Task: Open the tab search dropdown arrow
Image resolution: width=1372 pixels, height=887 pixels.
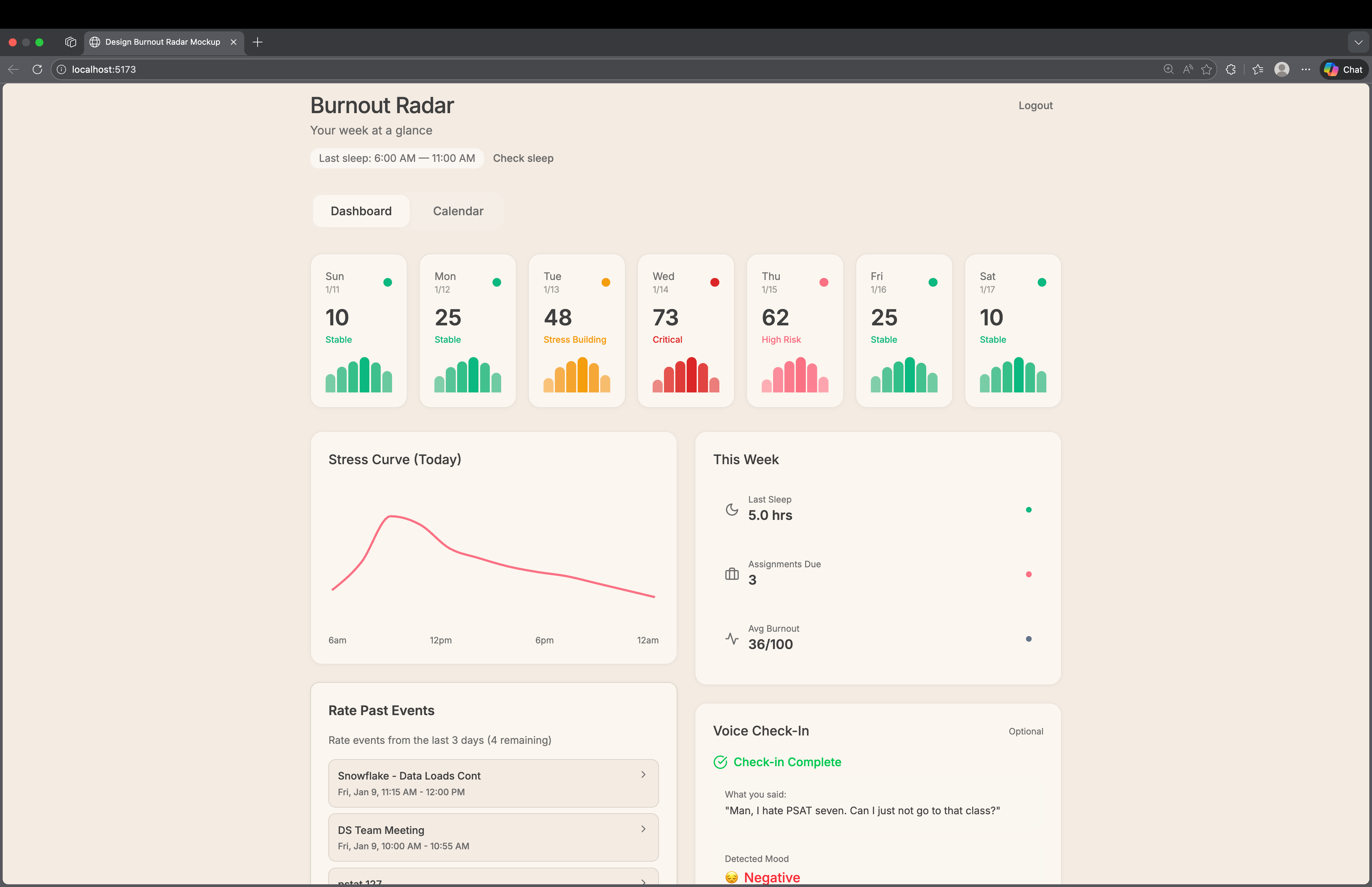Action: point(1358,42)
